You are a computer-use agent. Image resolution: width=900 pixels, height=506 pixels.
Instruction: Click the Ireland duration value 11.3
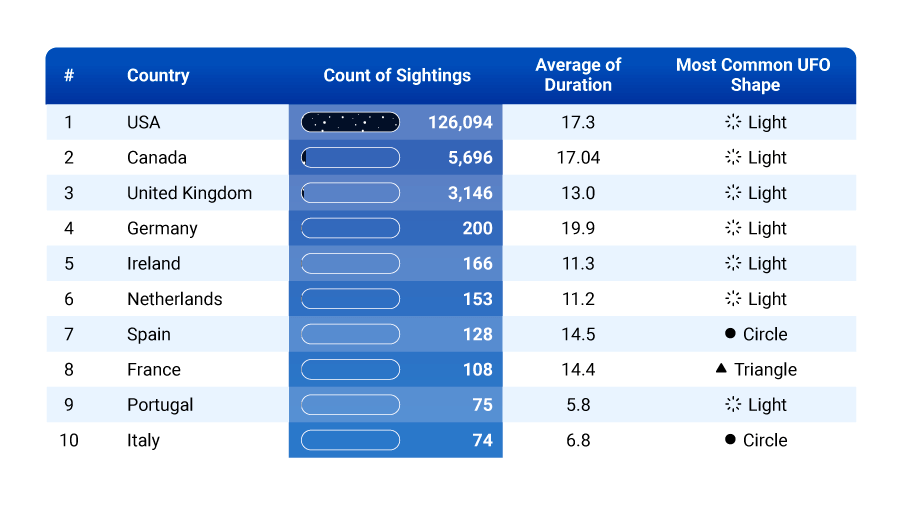578,264
